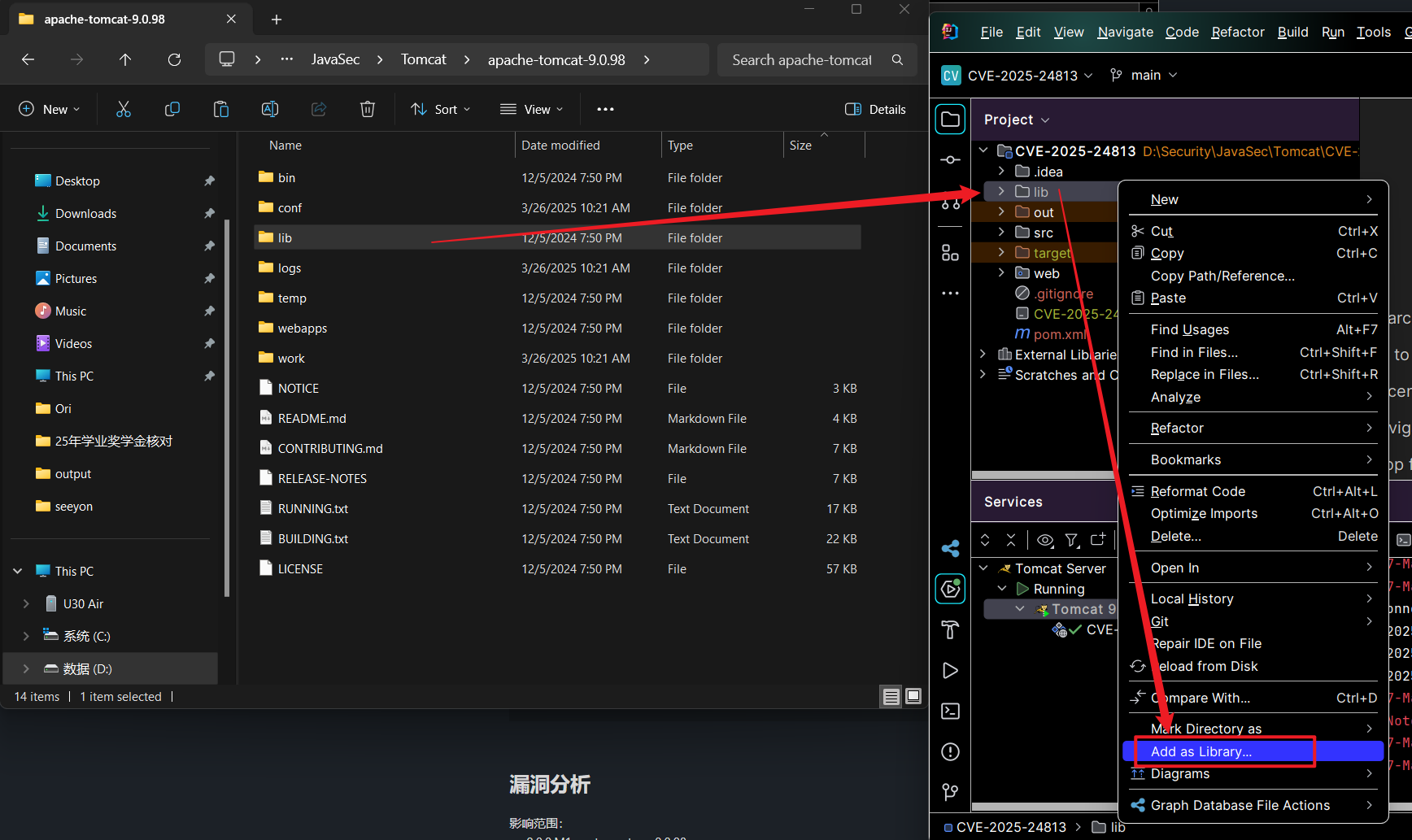
Task: Go back with Explorer's back arrow
Action: point(28,59)
